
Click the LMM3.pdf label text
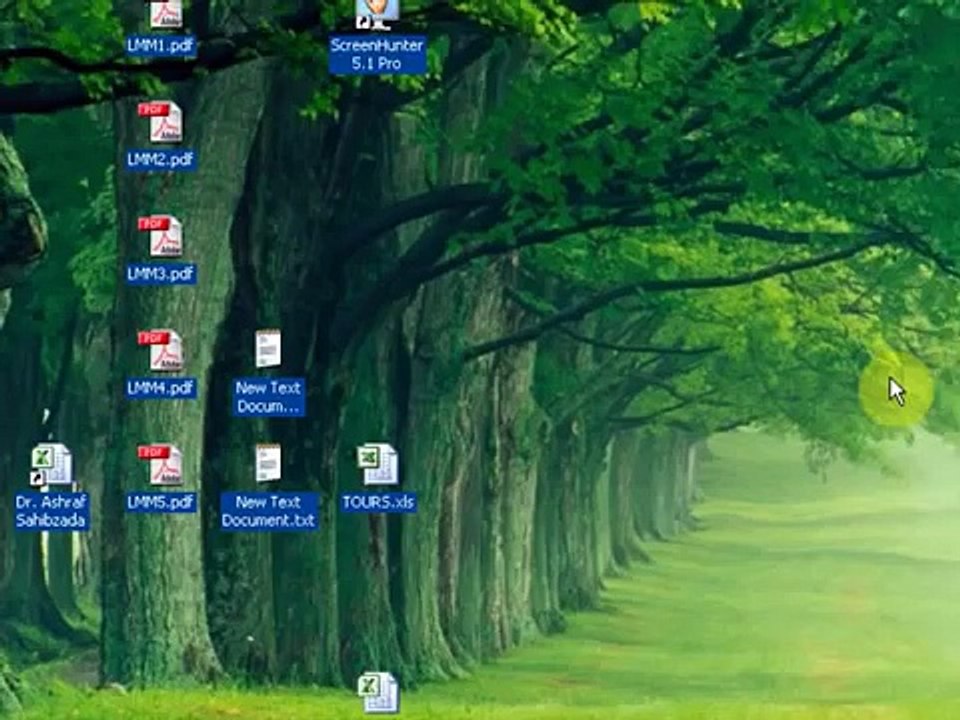[161, 274]
